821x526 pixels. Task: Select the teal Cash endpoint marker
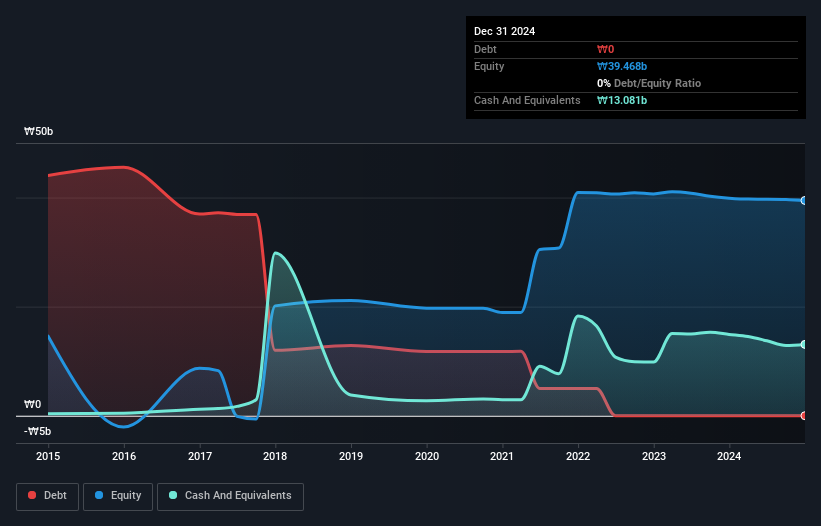[x=804, y=344]
